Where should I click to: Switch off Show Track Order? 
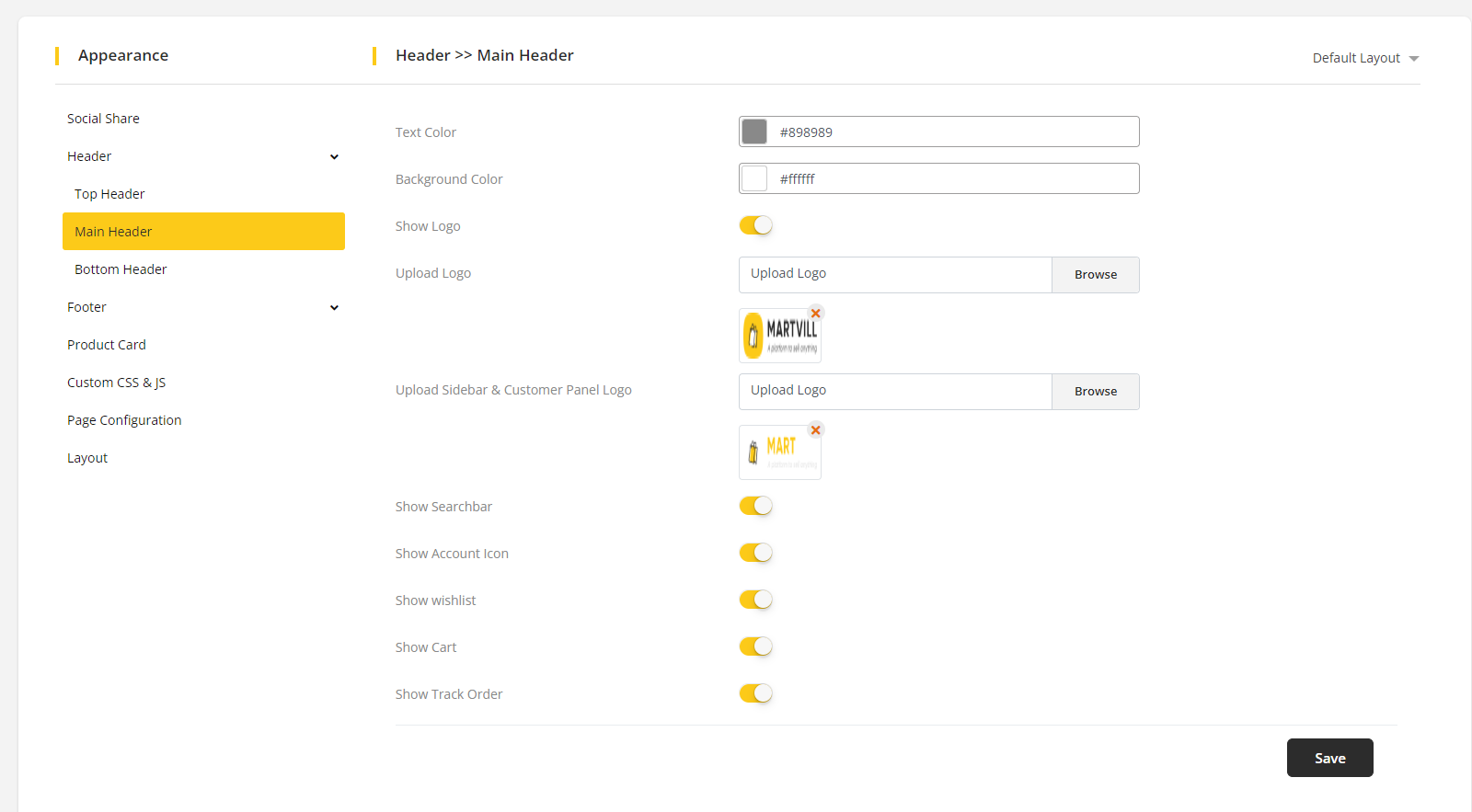(x=755, y=693)
